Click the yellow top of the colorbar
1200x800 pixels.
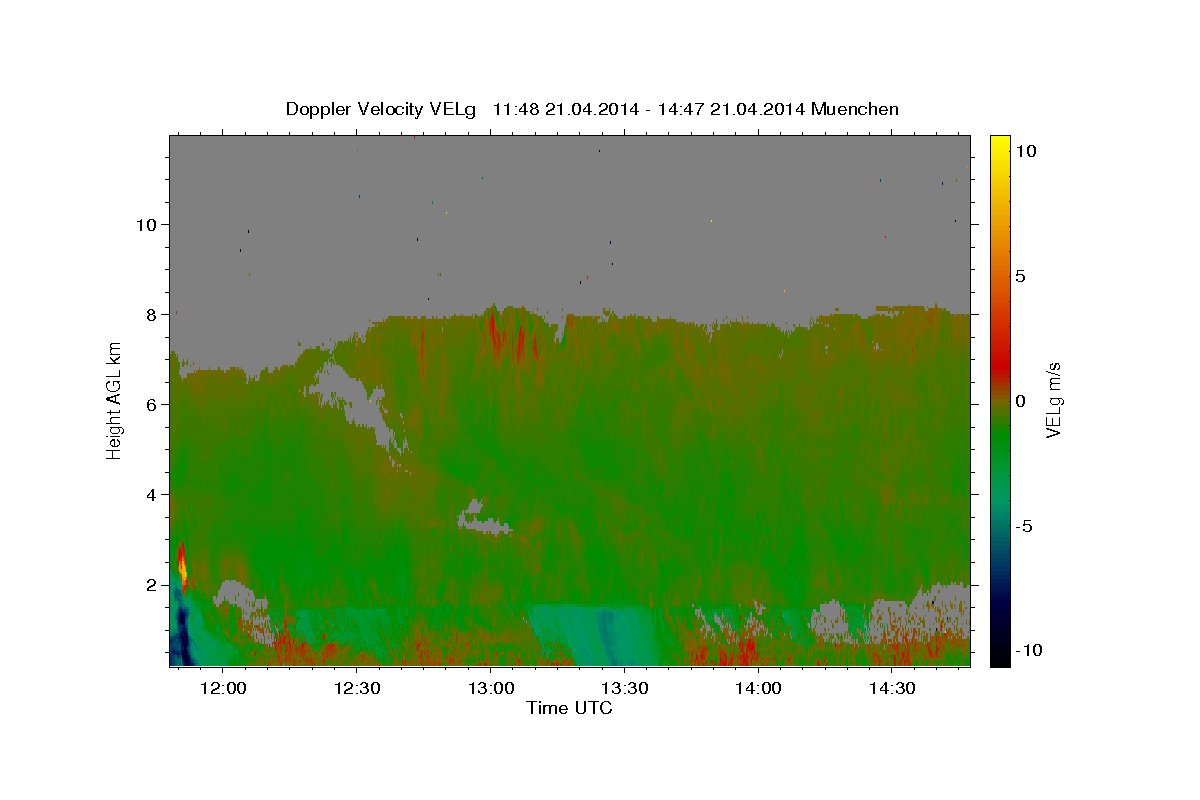(999, 145)
